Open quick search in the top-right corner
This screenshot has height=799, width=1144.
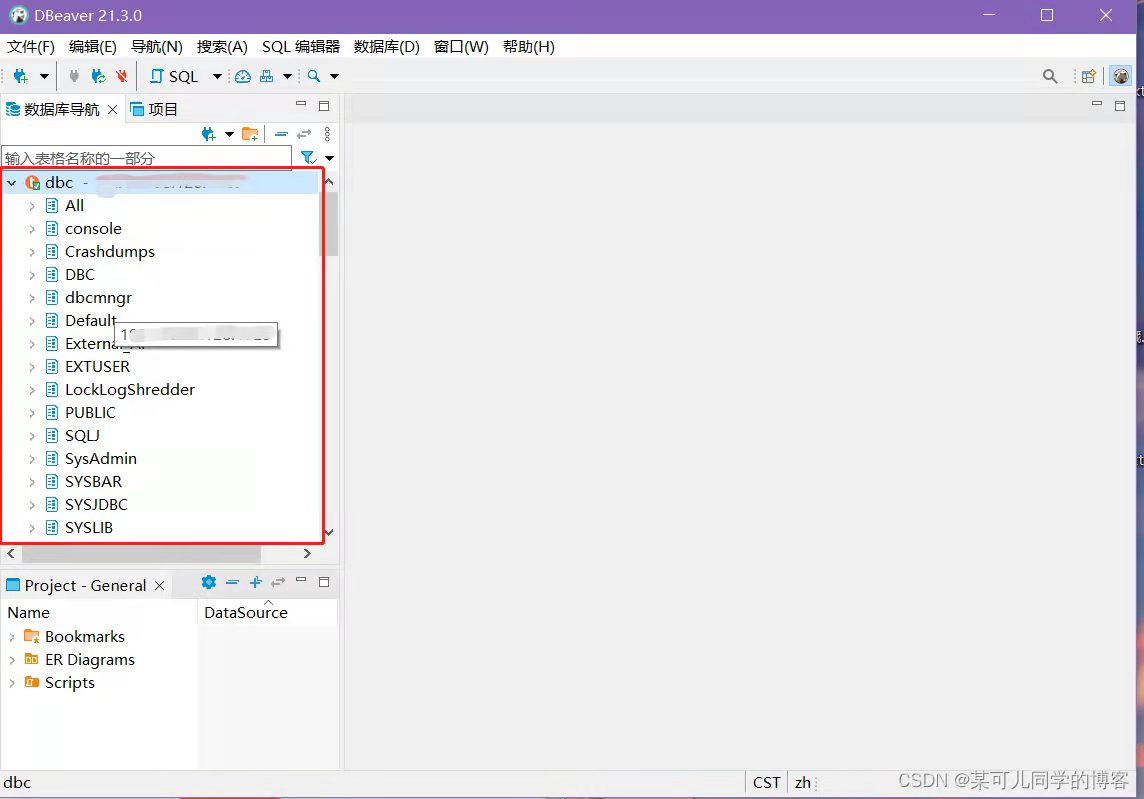pos(1050,75)
